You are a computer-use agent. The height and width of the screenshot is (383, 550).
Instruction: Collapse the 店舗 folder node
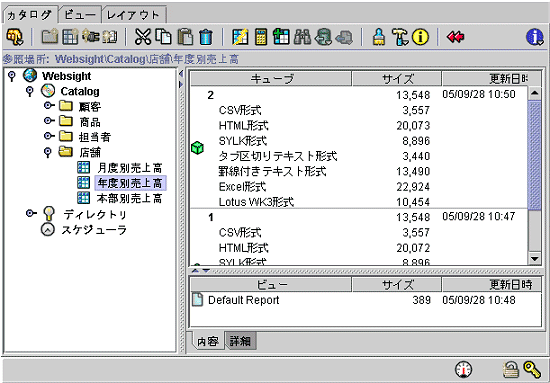pos(48,153)
